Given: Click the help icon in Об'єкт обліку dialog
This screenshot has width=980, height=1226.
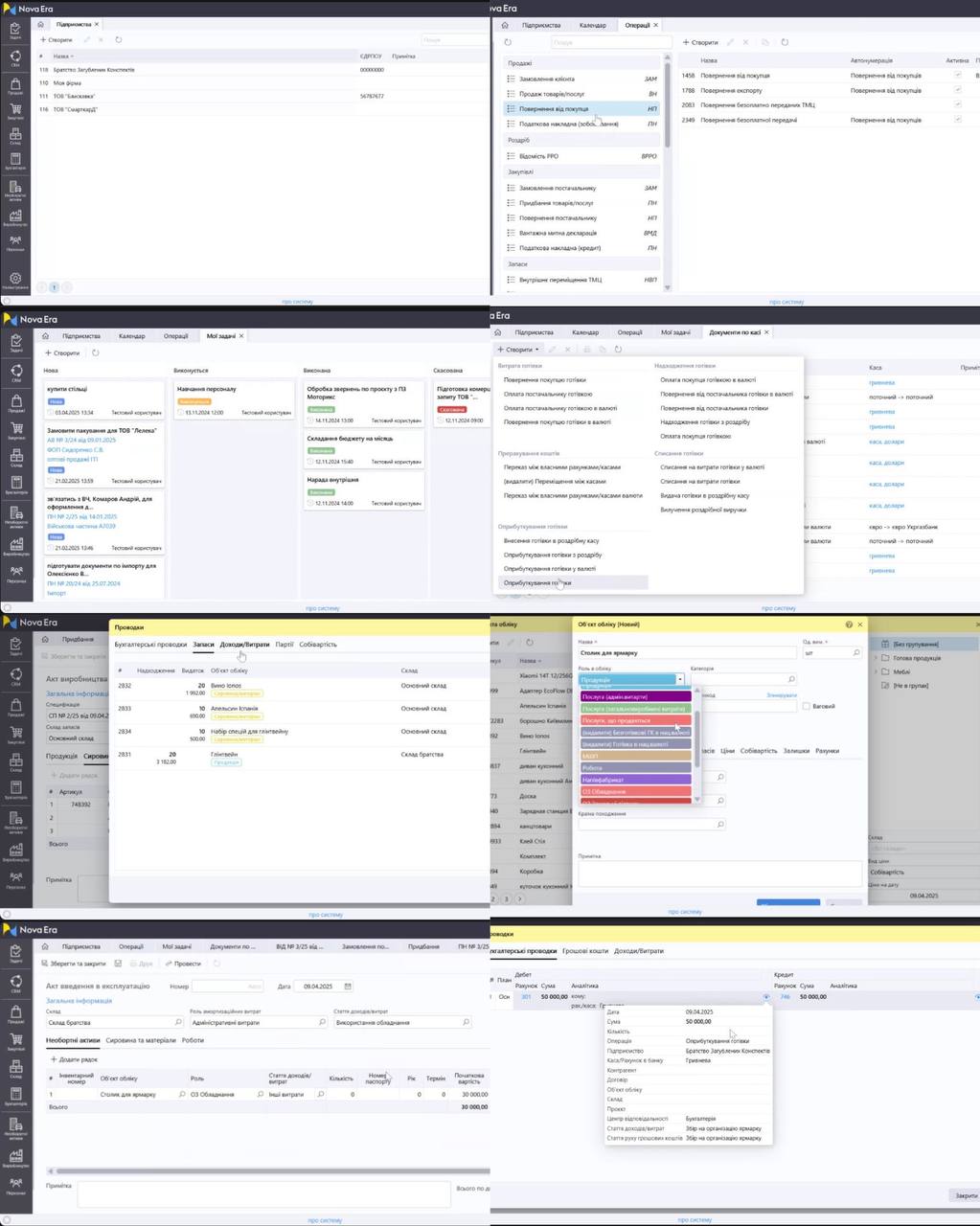Looking at the screenshot, I should pyautogui.click(x=849, y=624).
